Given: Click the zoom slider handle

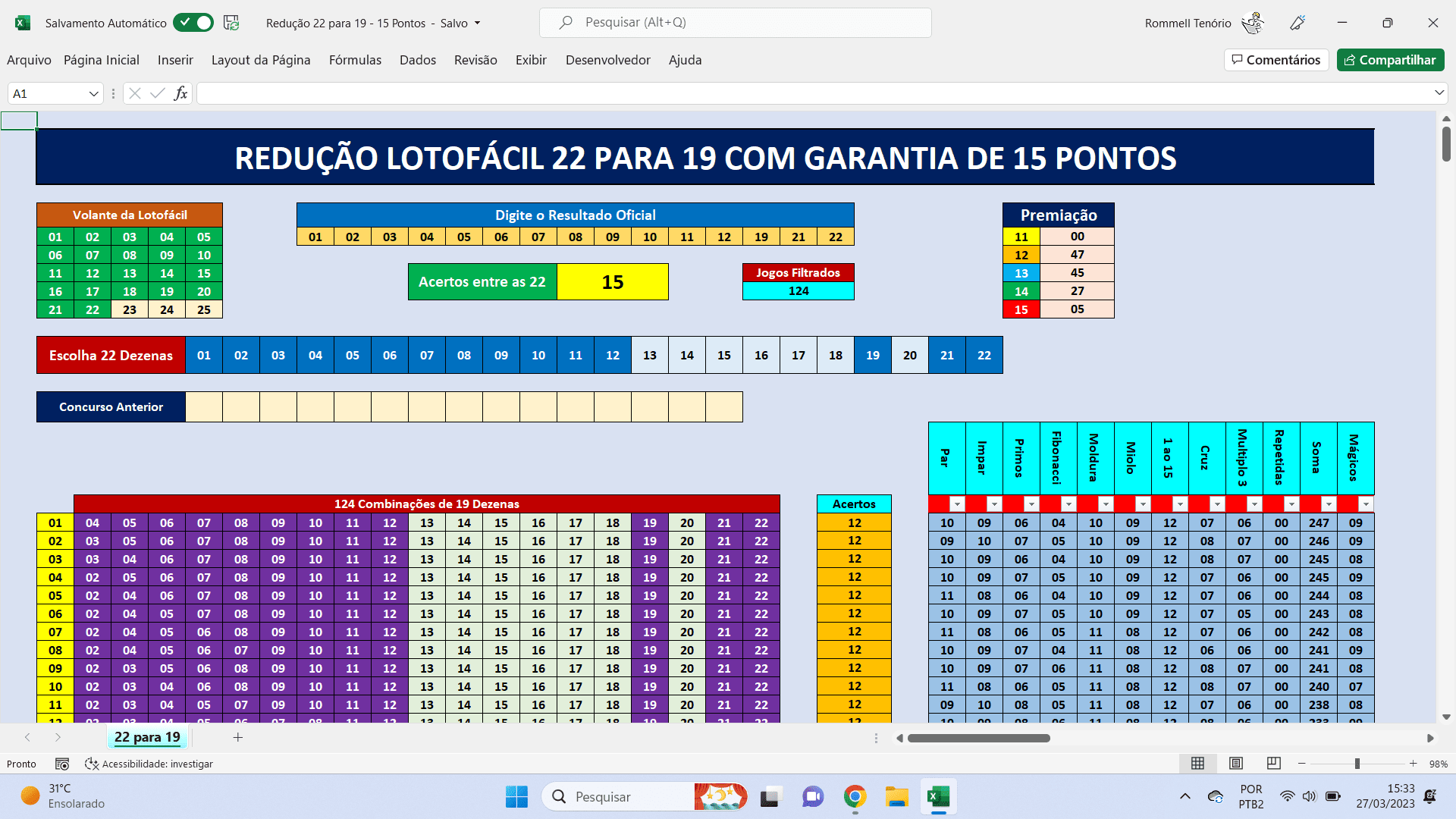Looking at the screenshot, I should (1357, 764).
